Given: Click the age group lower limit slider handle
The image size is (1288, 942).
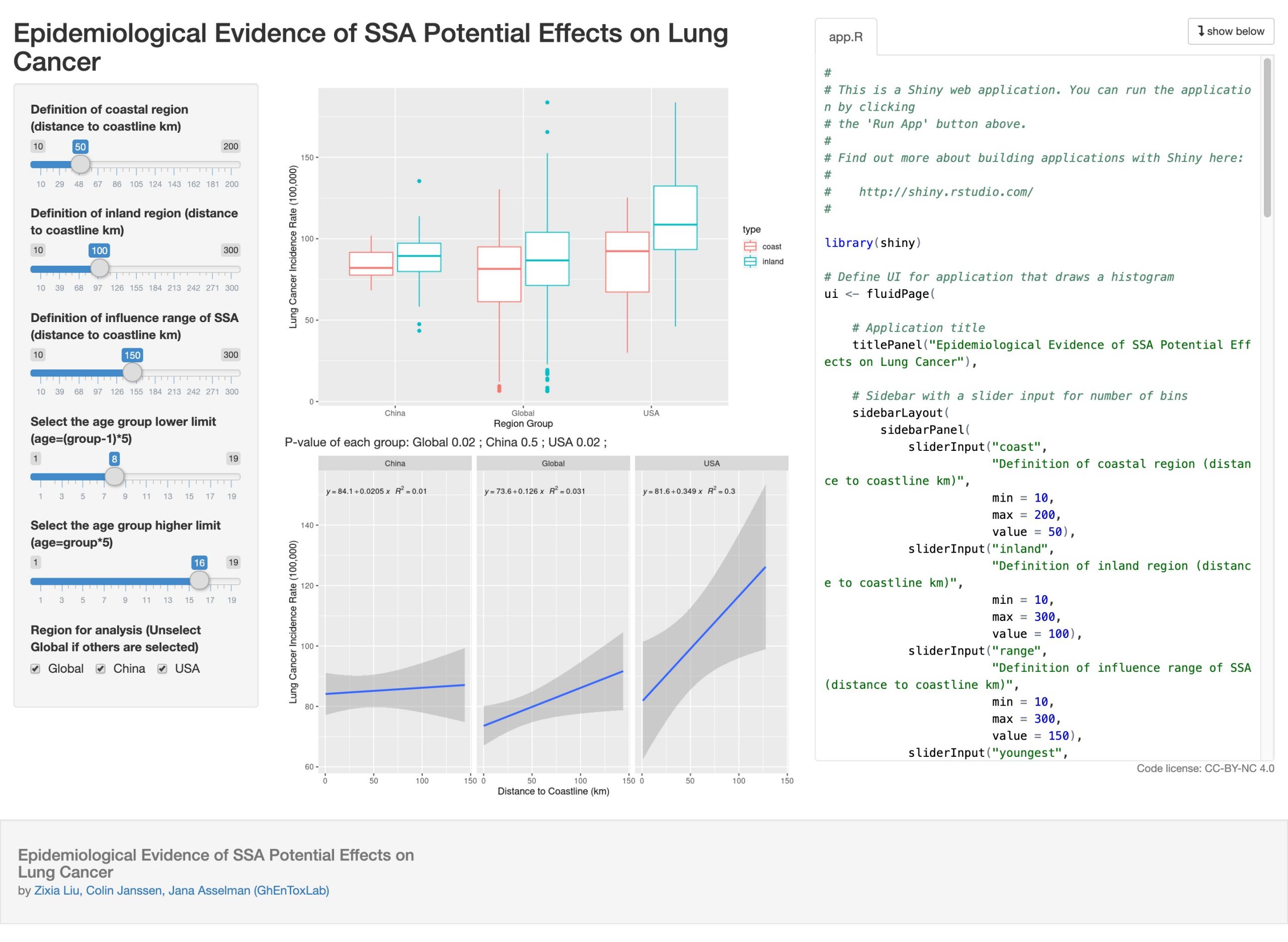Looking at the screenshot, I should pyautogui.click(x=115, y=476).
